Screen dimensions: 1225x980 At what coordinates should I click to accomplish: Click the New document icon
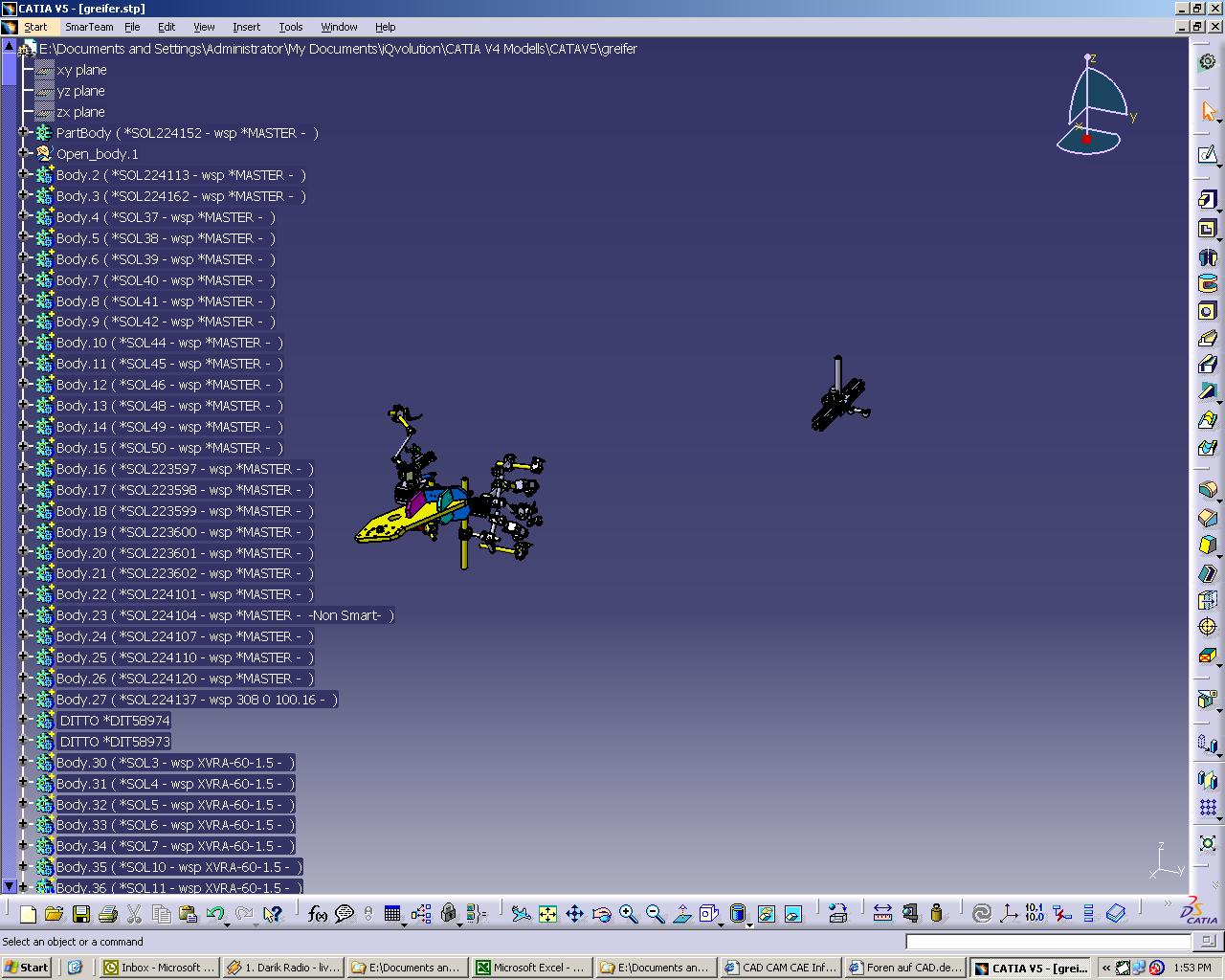point(28,914)
